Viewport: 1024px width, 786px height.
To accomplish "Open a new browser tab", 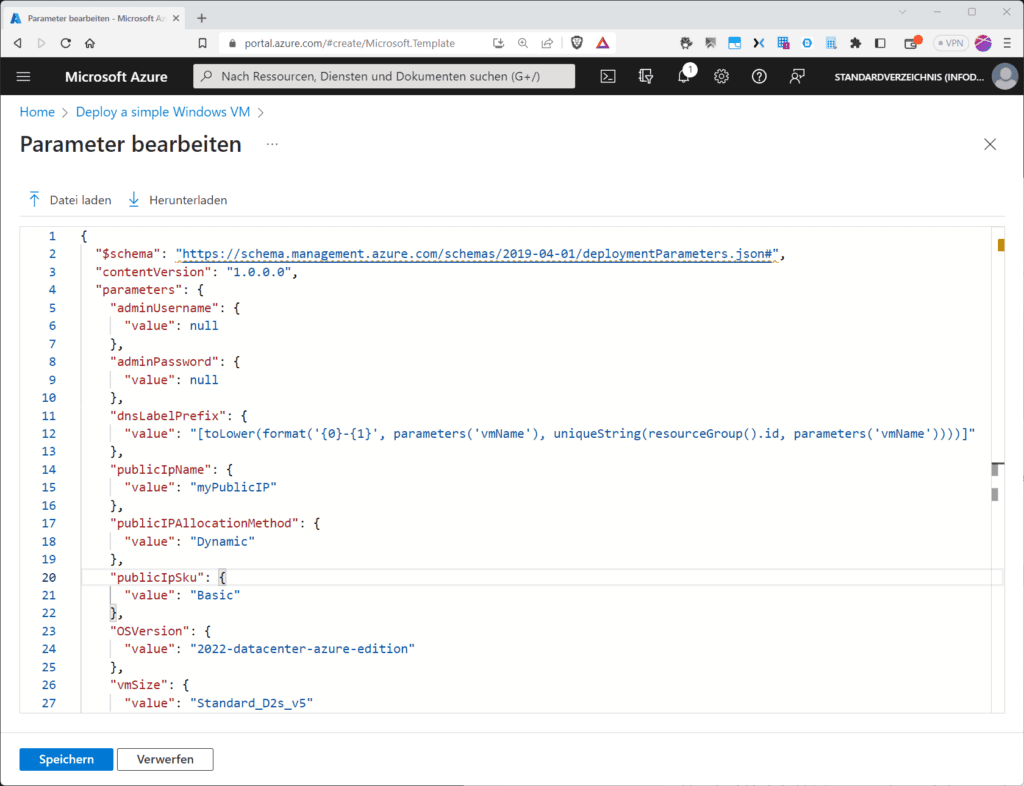I will [202, 18].
